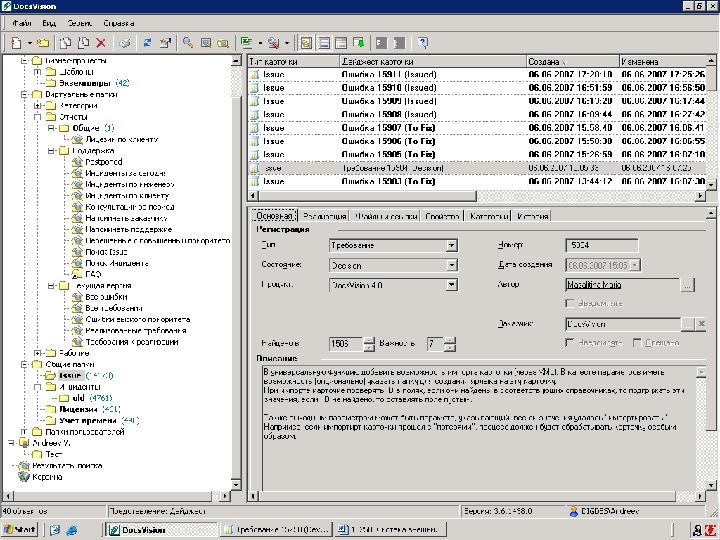
Task: Click the red X delete toolbar icon
Action: pos(100,43)
